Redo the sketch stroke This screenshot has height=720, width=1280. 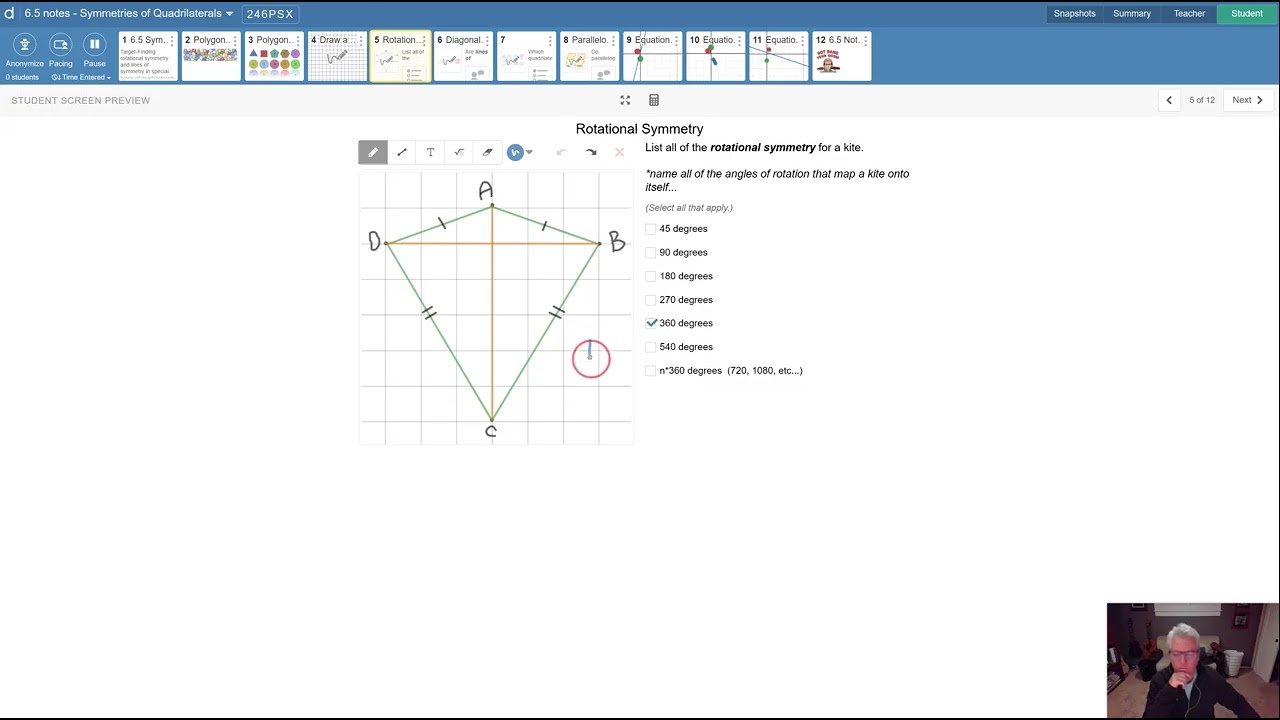591,152
